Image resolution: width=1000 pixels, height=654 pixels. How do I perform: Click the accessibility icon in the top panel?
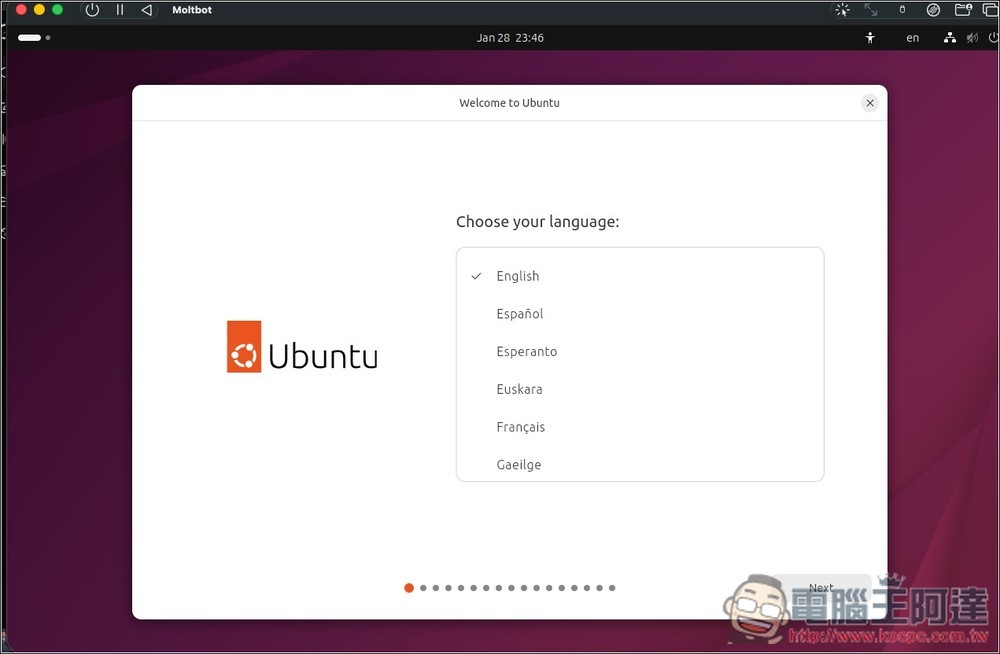(x=869, y=37)
